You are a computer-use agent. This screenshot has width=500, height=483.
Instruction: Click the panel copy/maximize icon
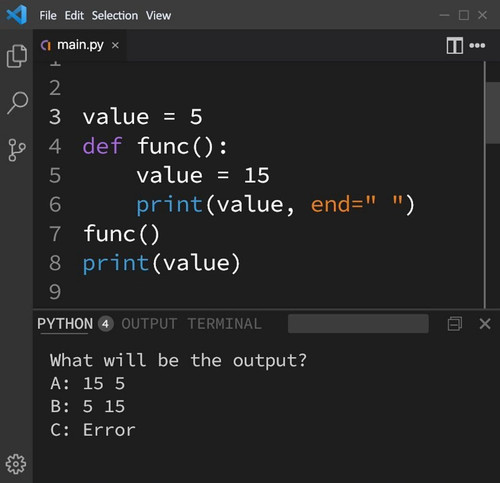[455, 324]
